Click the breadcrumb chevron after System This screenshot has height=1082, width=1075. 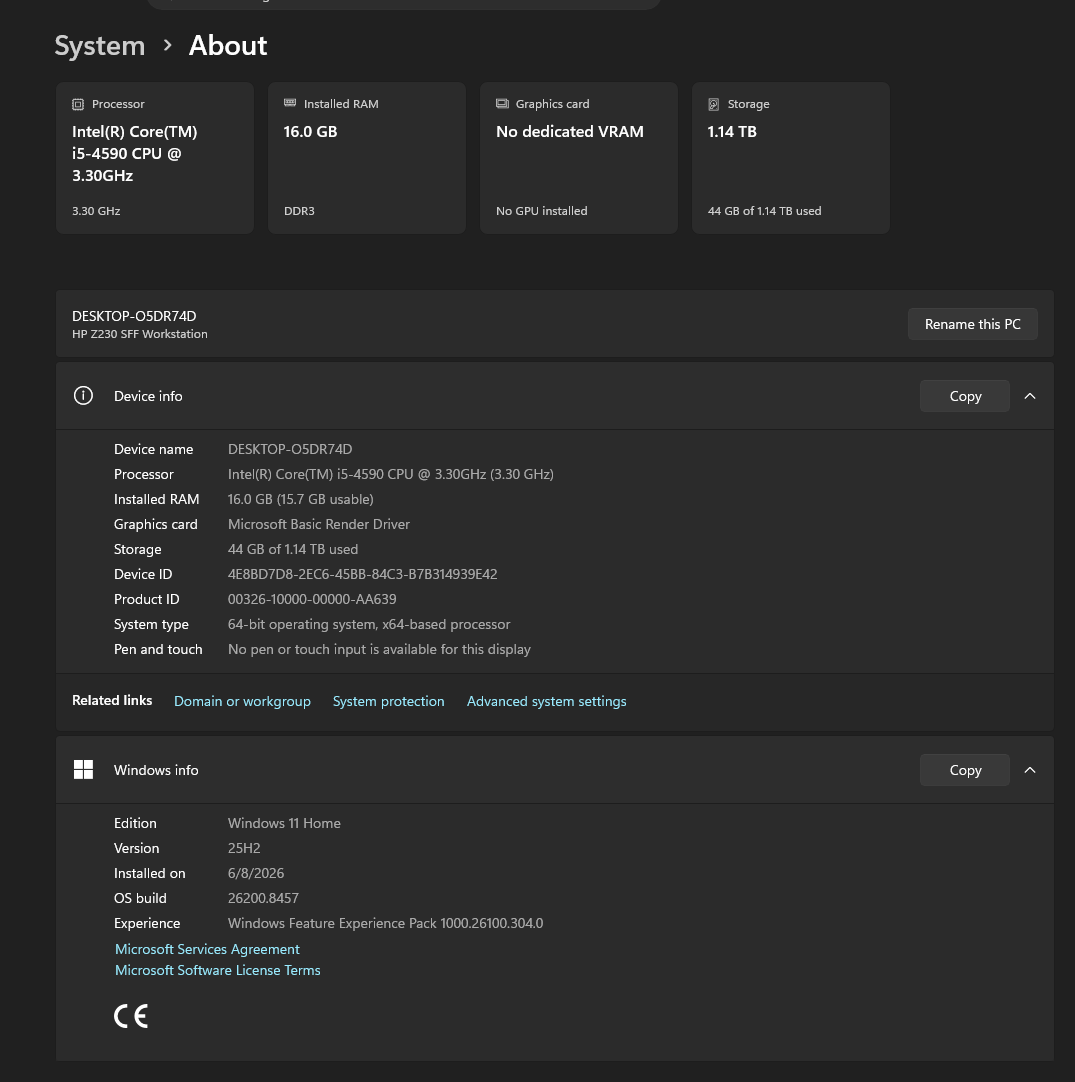click(167, 46)
